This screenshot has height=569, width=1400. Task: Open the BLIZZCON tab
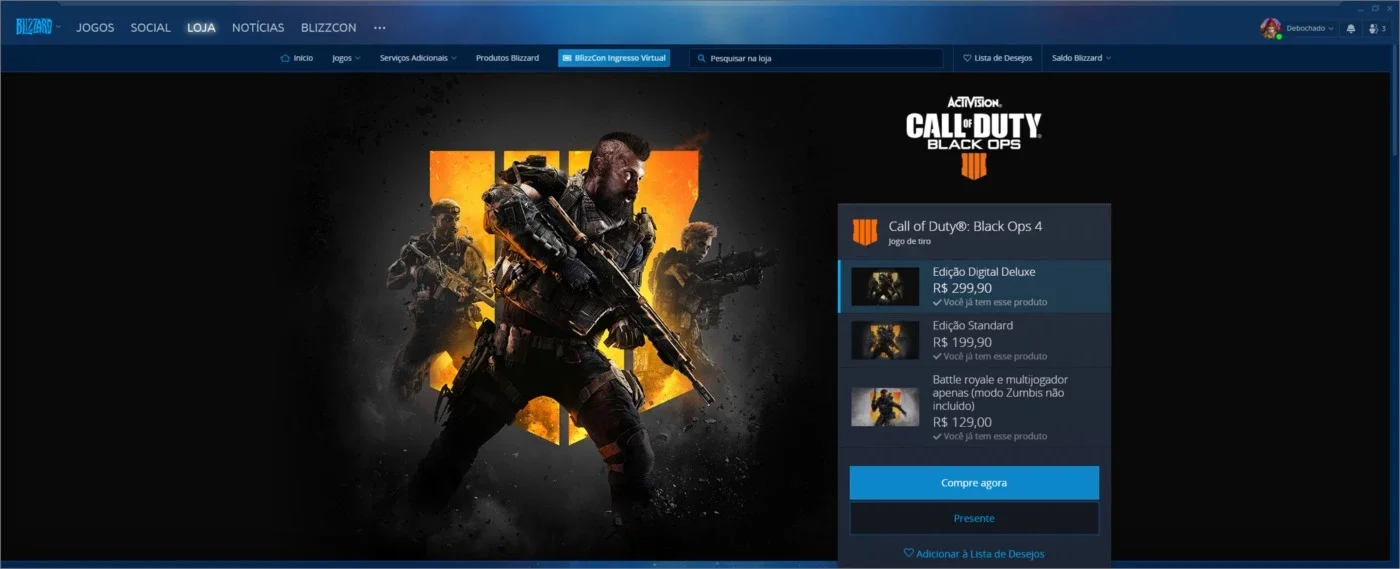point(328,28)
